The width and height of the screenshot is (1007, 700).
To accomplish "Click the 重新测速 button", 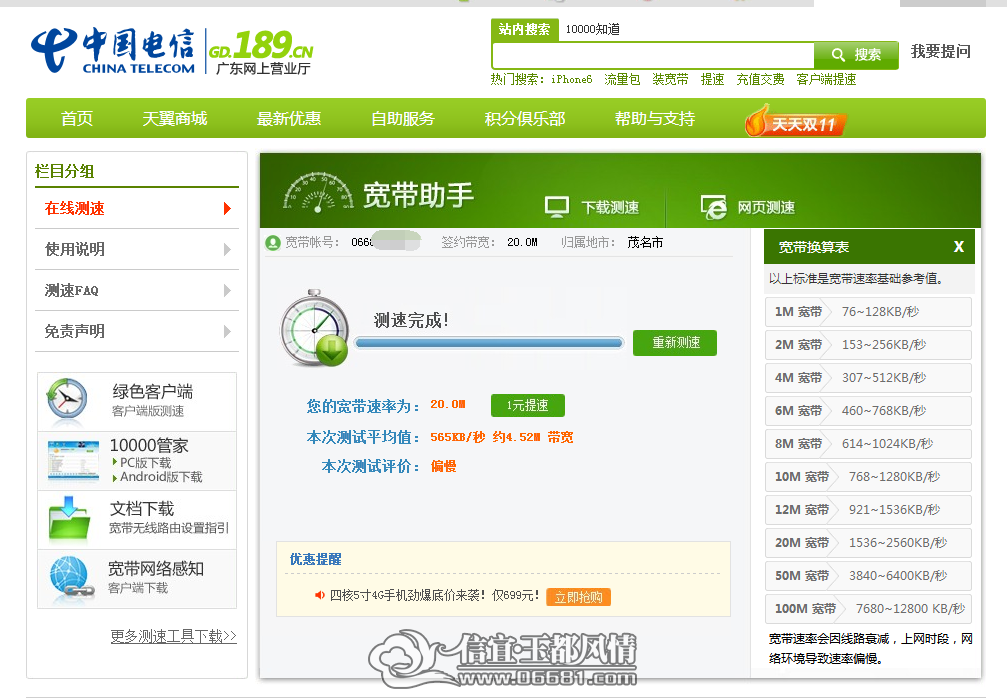I will click(675, 342).
